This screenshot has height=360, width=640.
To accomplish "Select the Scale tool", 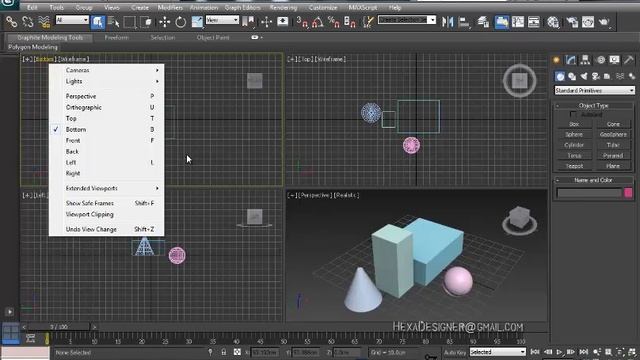I will (x=197, y=22).
